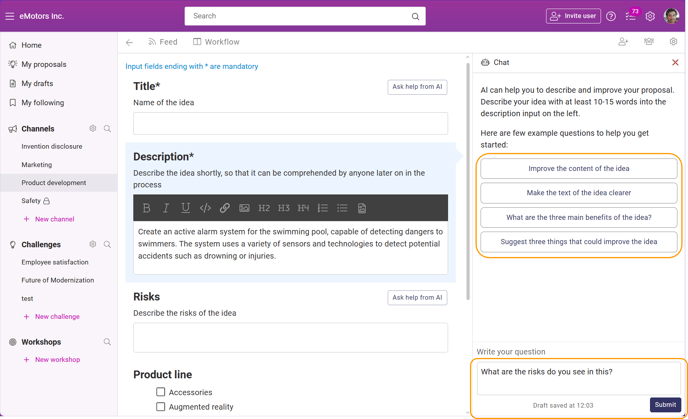Toggle bold formatting in description editor
Image resolution: width=688 pixels, height=419 pixels.
coord(147,208)
